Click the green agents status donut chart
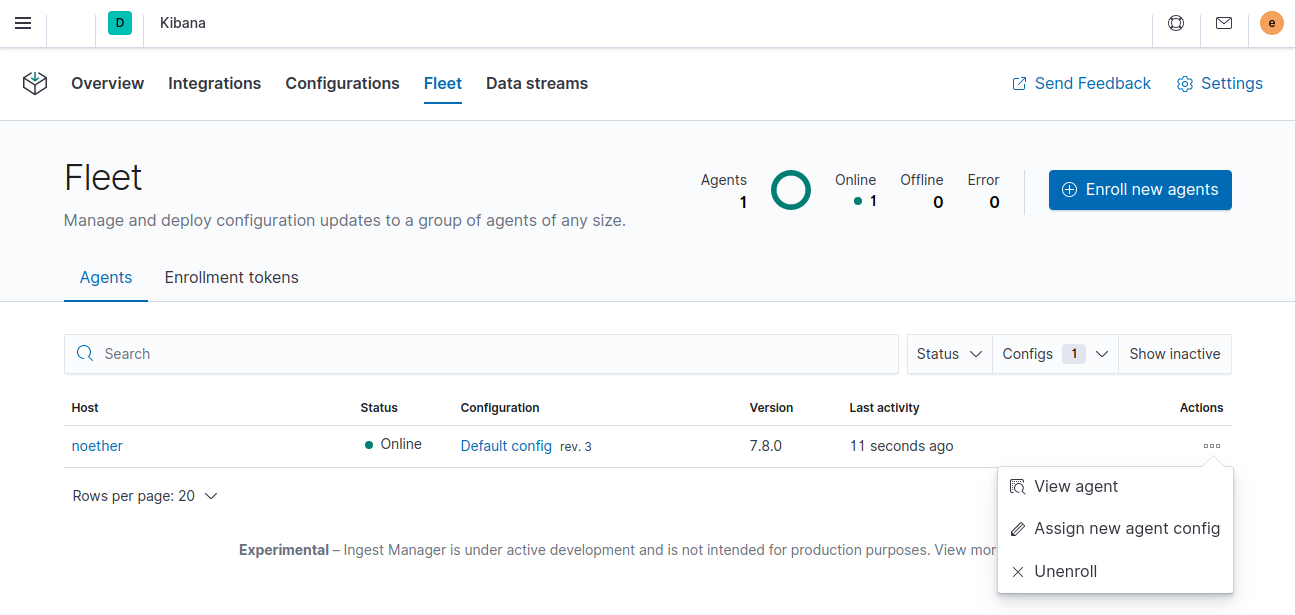Image resolution: width=1295 pixels, height=615 pixels. 791,190
